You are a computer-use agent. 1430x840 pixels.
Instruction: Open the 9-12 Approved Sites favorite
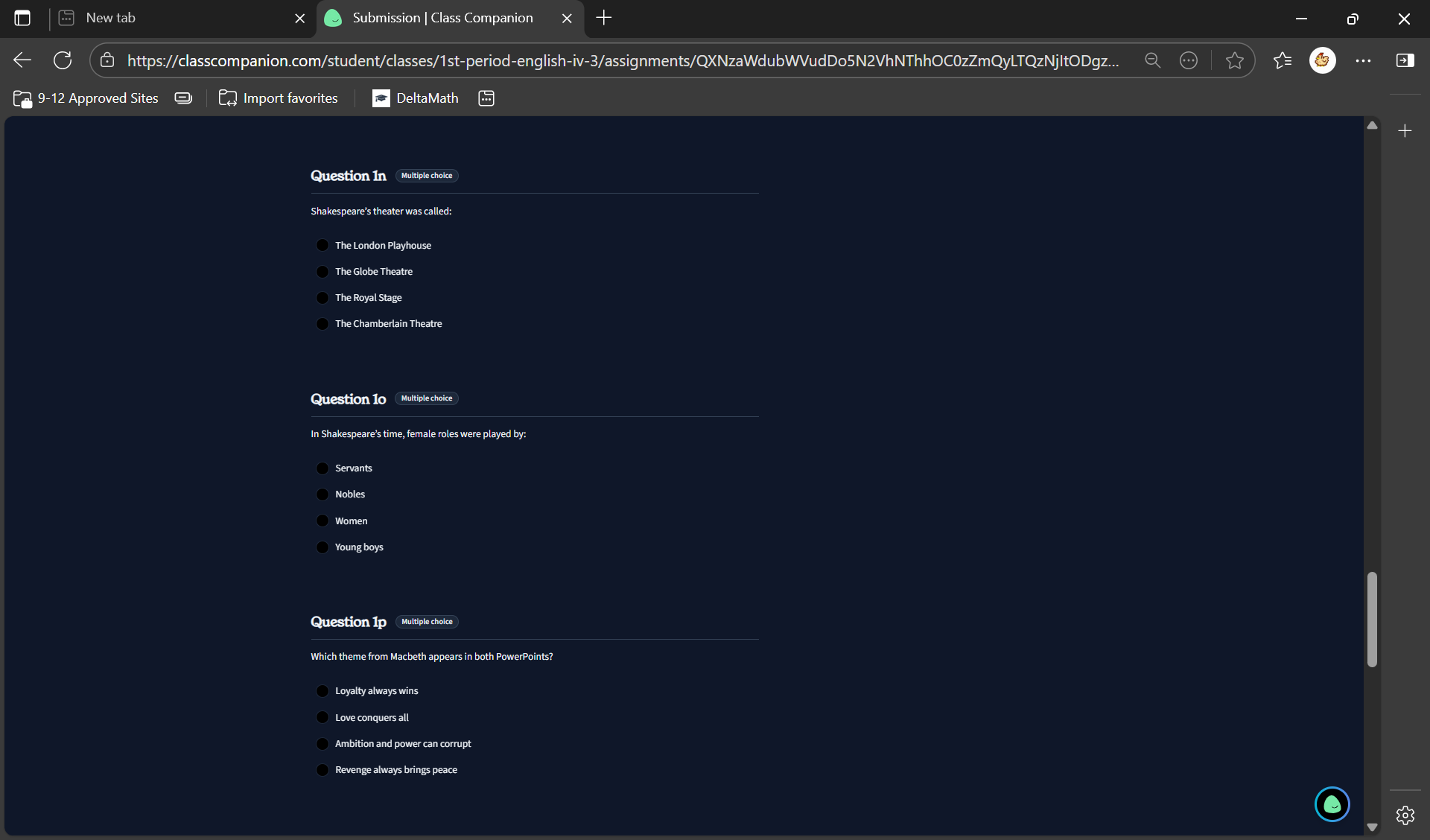85,98
